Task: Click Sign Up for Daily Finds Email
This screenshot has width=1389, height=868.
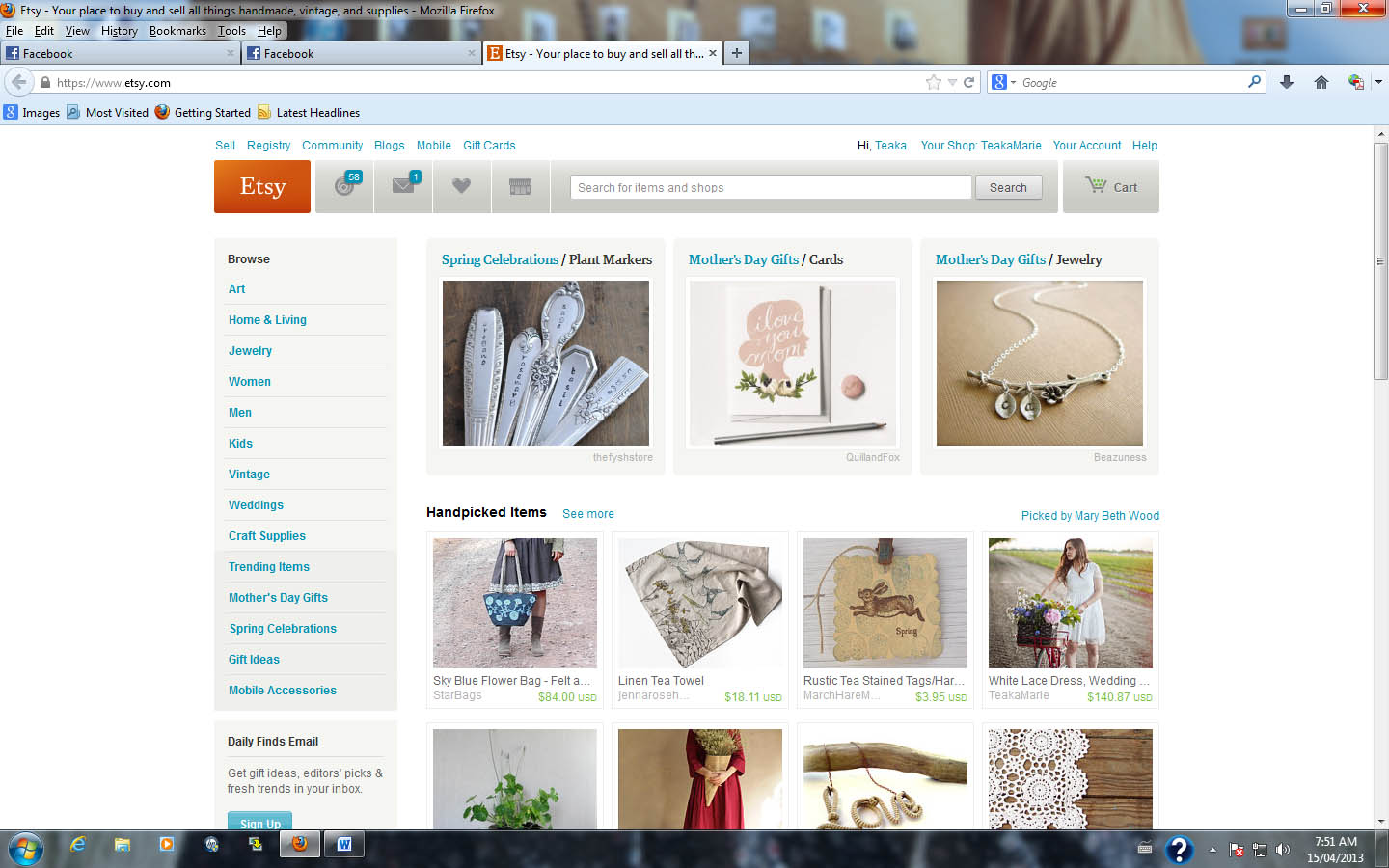Action: coord(259,821)
